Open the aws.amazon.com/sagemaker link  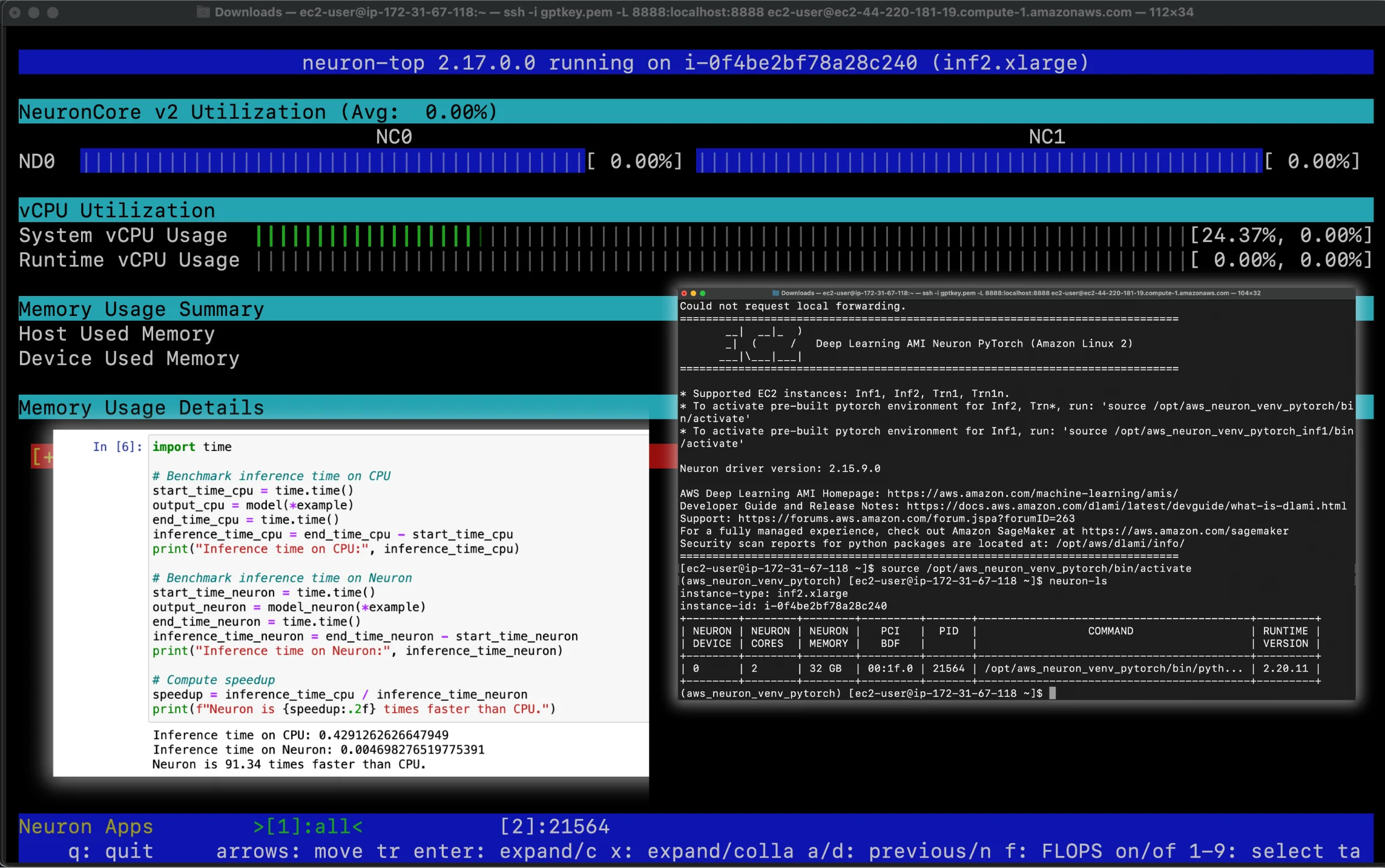tap(1185, 531)
